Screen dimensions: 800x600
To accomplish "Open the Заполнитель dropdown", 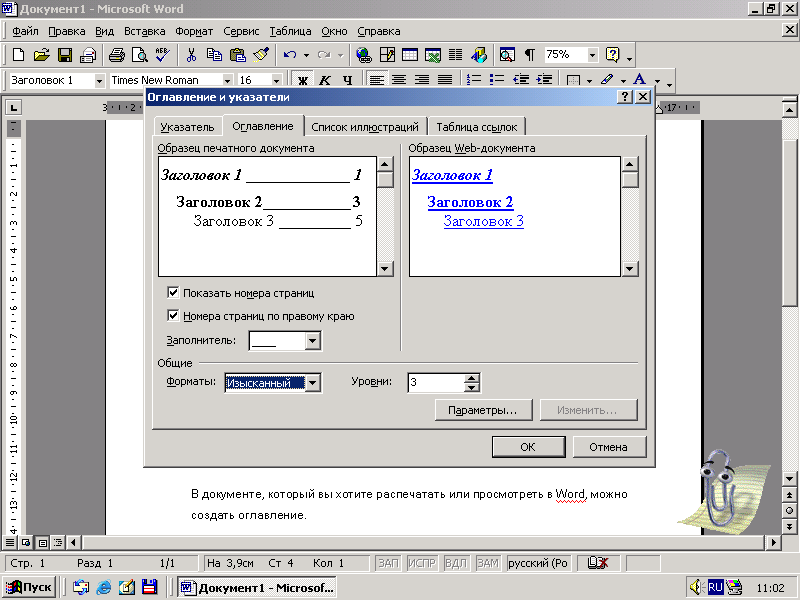I will tap(312, 341).
